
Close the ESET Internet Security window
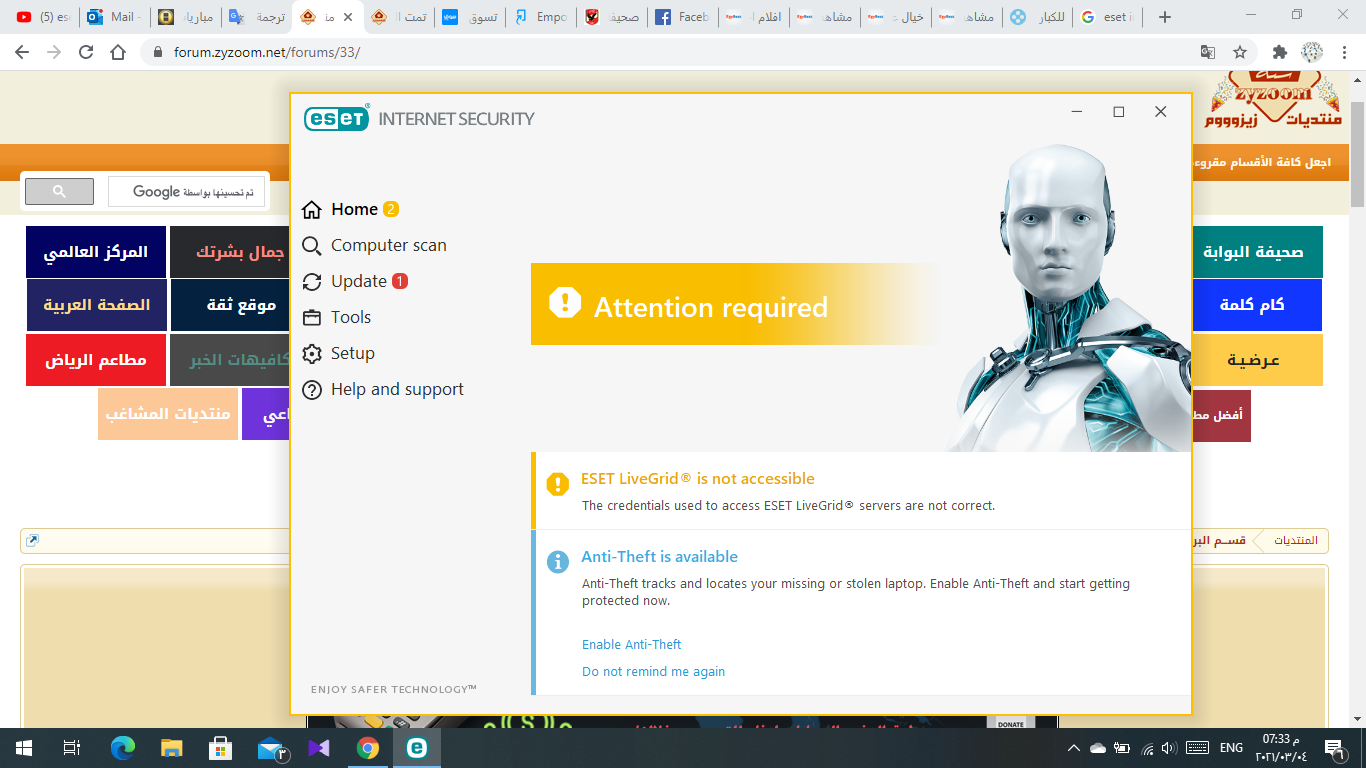coord(1161,112)
